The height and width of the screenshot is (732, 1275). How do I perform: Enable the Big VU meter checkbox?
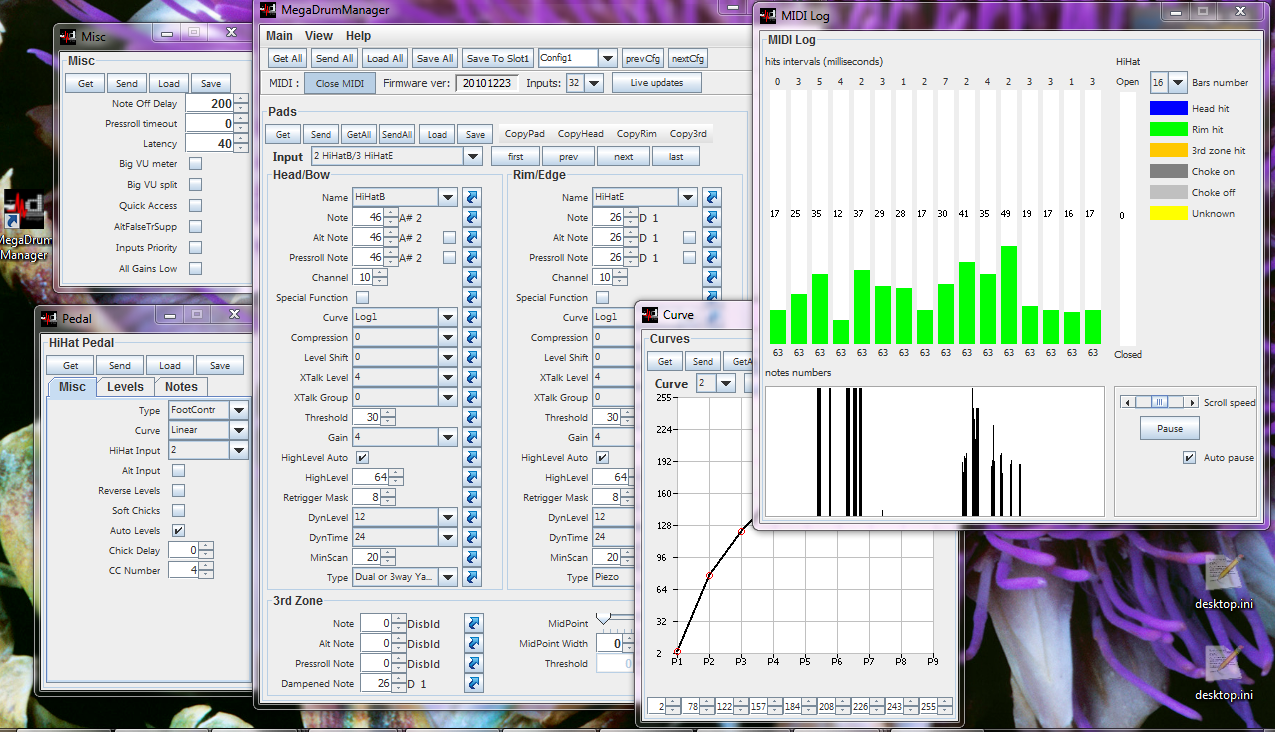click(196, 164)
